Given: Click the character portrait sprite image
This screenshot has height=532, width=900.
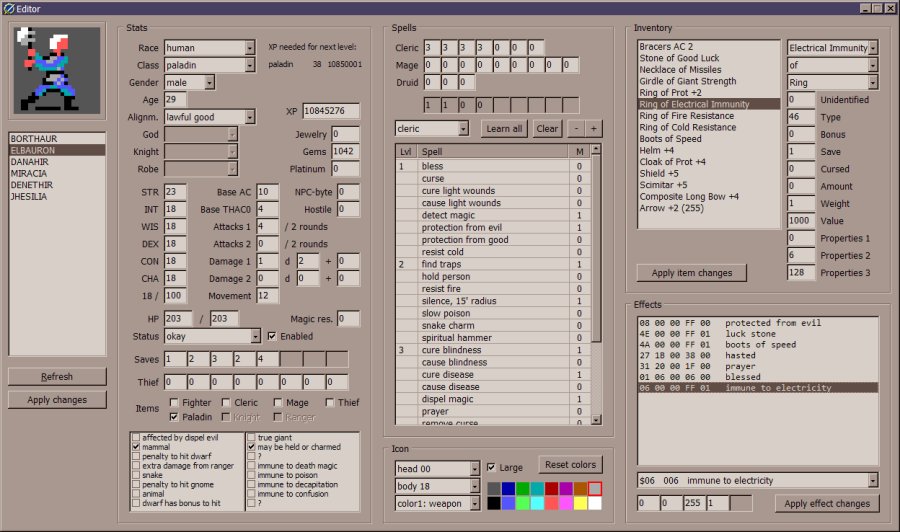Looking at the screenshot, I should (57, 70).
